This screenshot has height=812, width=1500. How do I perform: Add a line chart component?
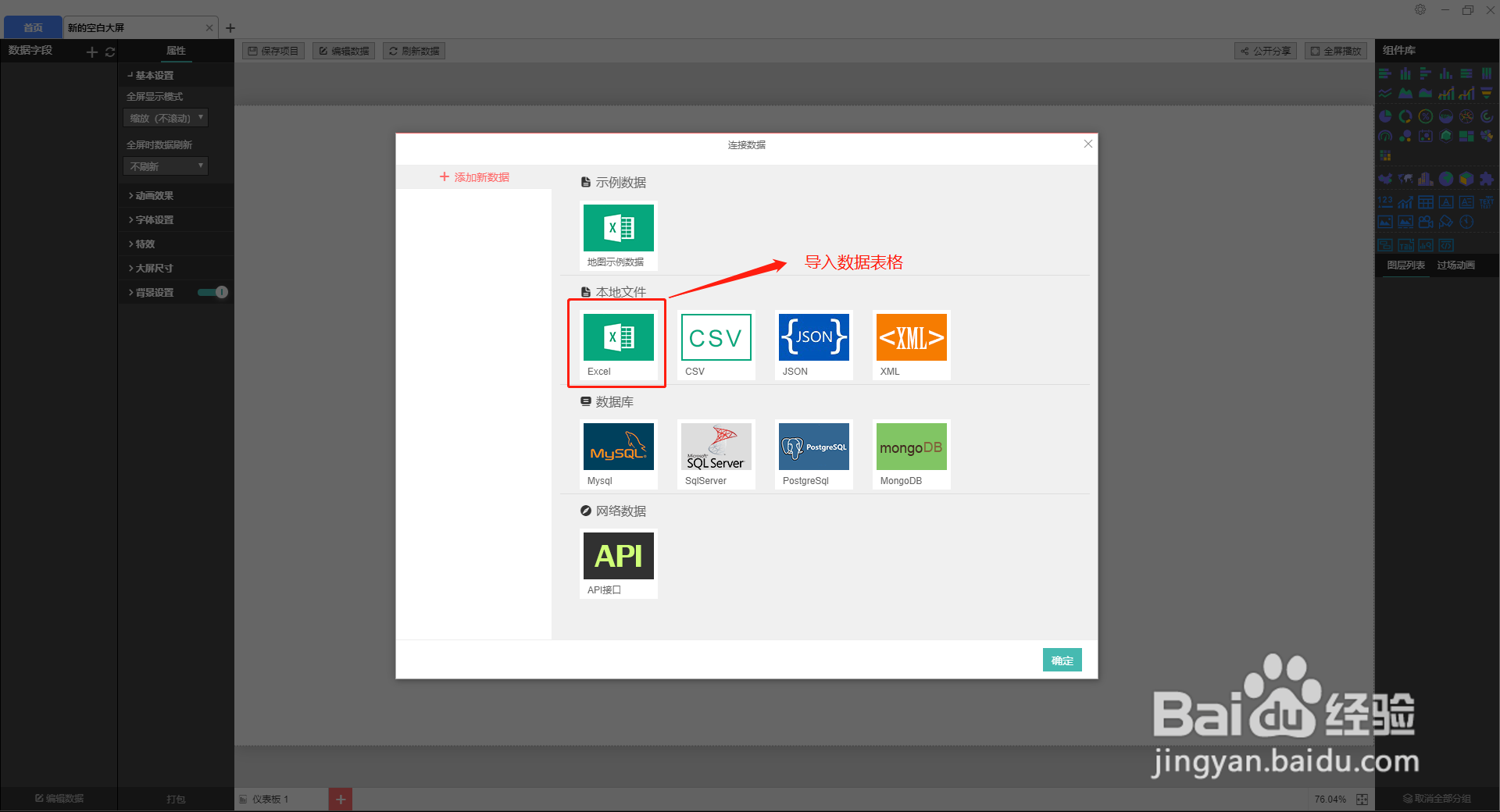click(x=1385, y=92)
